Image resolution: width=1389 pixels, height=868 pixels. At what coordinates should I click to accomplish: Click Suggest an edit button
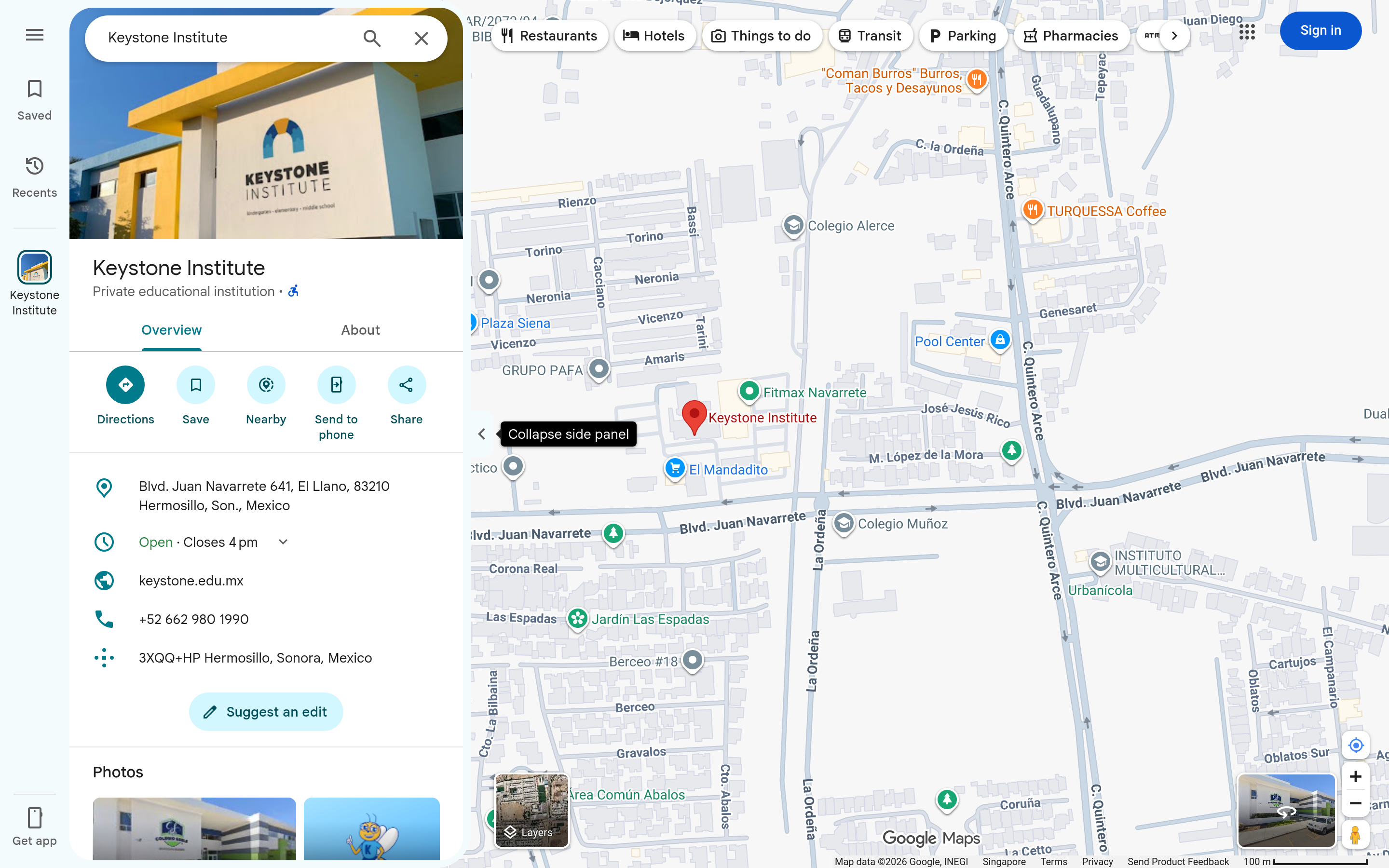[x=266, y=712]
